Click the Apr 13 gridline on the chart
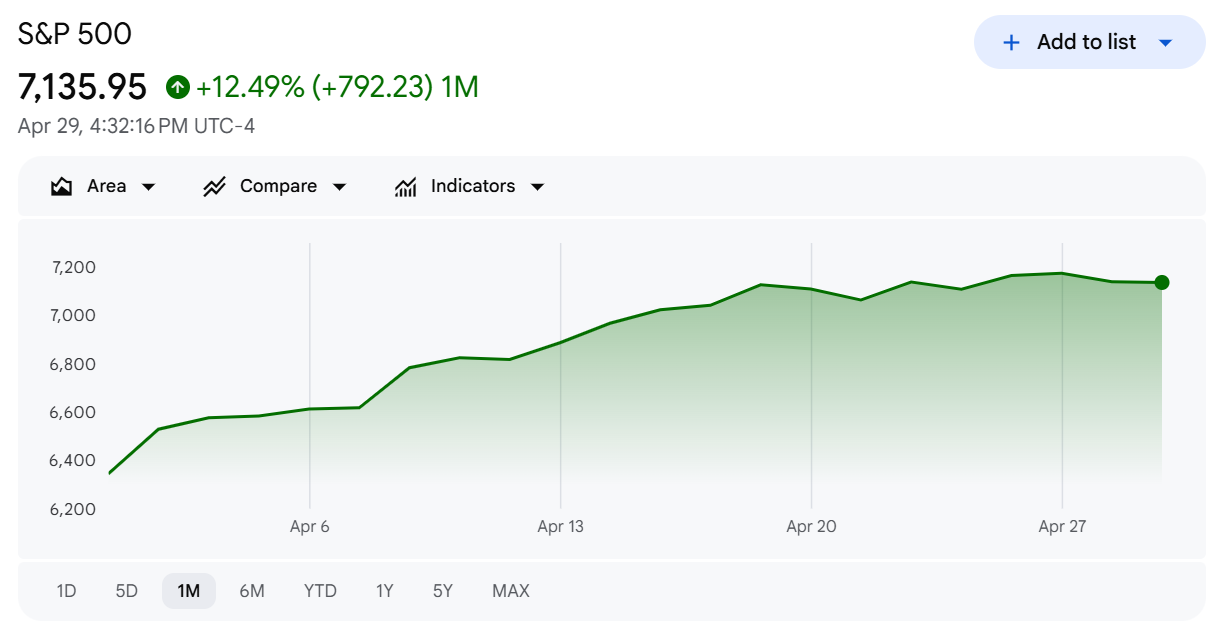1210x631 pixels. tap(561, 375)
